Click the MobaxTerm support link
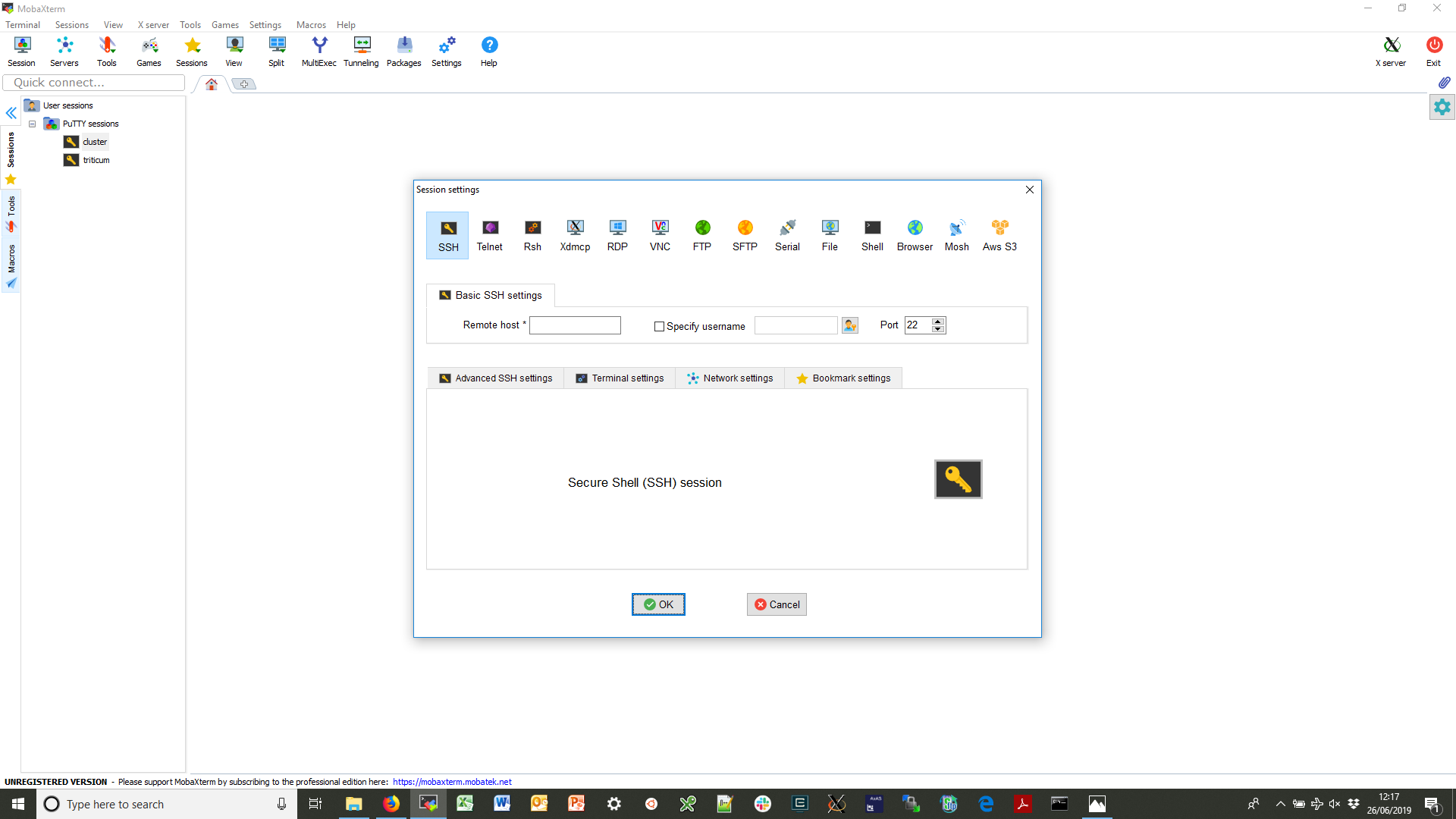Viewport: 1456px width, 819px height. click(x=451, y=781)
